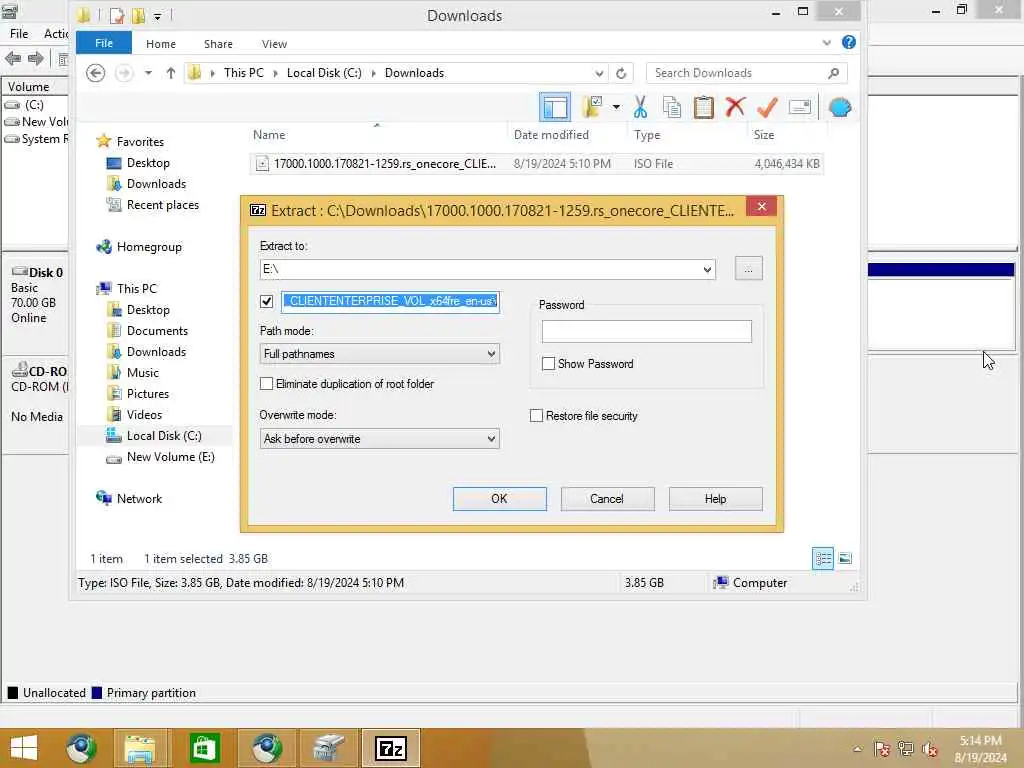Image resolution: width=1024 pixels, height=768 pixels.
Task: Select the ISO file in Downloads list
Action: [536, 164]
